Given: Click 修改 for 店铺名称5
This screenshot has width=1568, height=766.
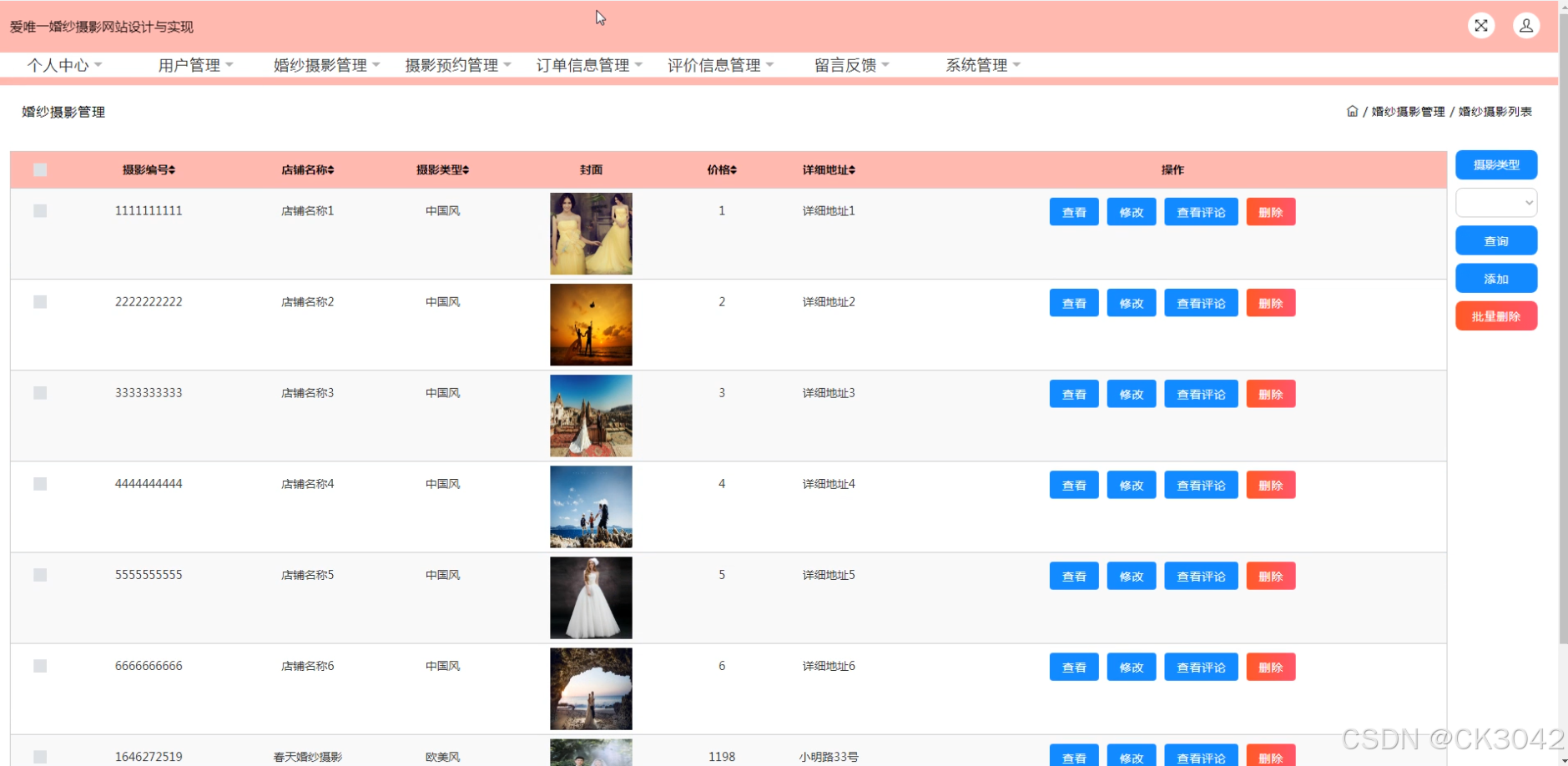Looking at the screenshot, I should click(1132, 576).
